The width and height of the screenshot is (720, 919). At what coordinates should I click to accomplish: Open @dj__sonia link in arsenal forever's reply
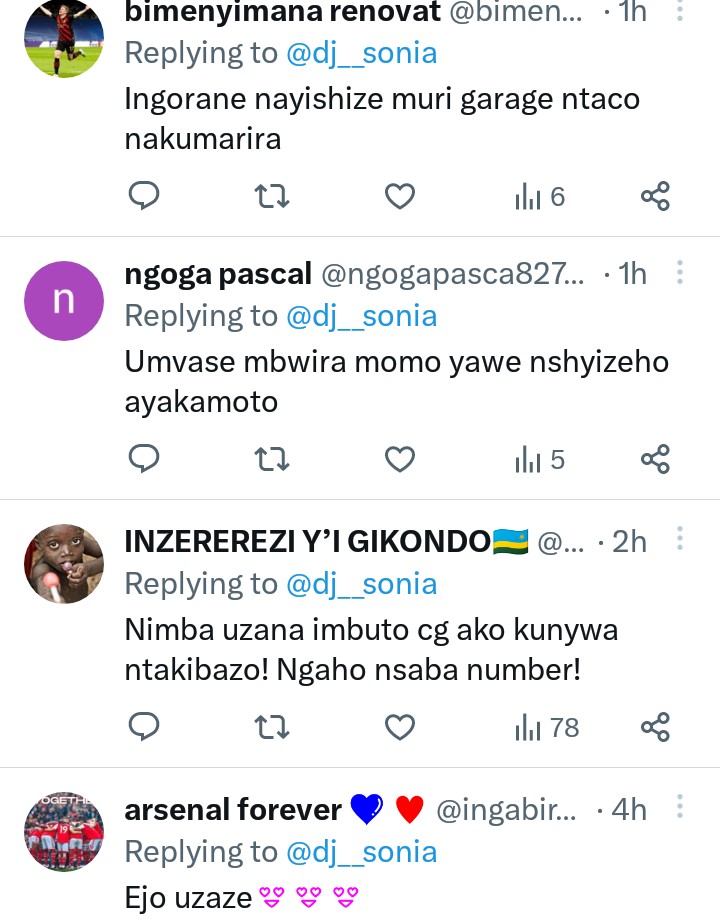(x=362, y=852)
